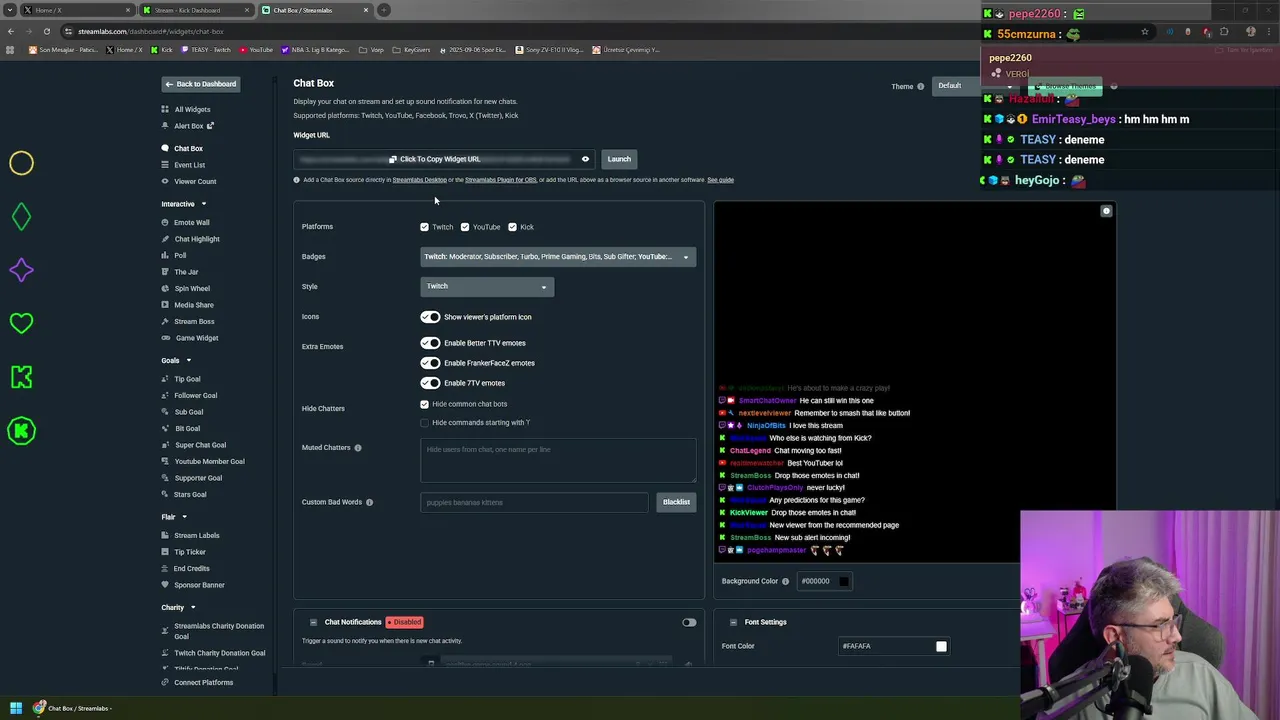
Task: Switch to Home / X browser tab
Action: [x=76, y=10]
